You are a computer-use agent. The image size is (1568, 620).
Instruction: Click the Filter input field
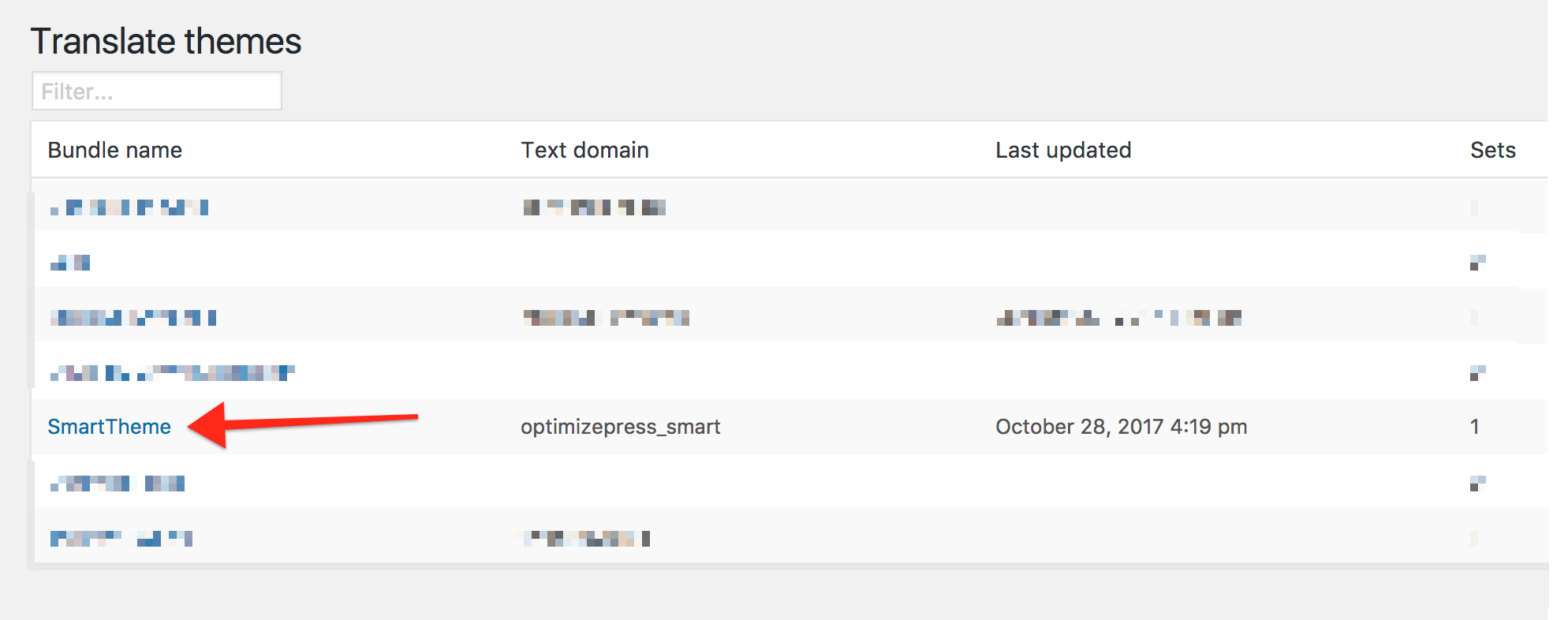(x=155, y=90)
